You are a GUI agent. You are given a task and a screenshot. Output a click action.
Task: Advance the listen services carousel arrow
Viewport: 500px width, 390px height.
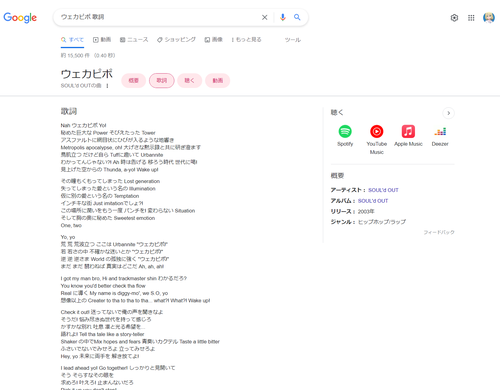click(x=449, y=113)
